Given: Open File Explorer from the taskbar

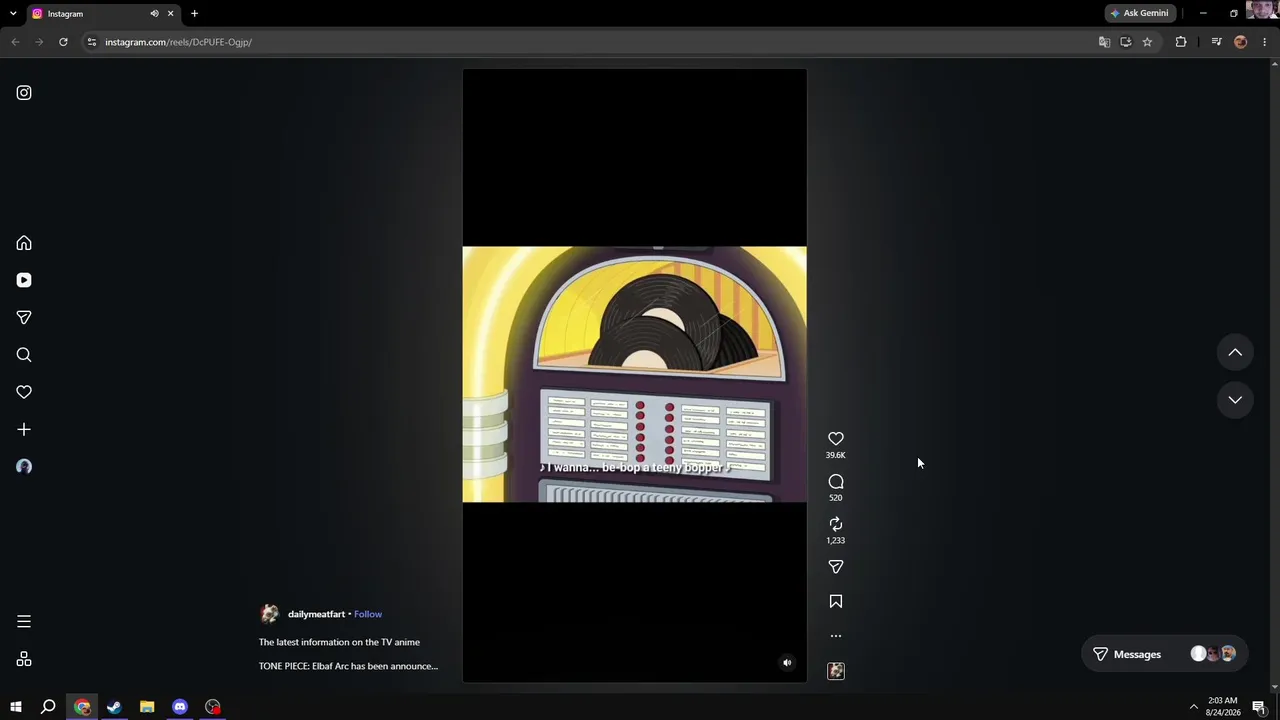Looking at the screenshot, I should tap(147, 707).
